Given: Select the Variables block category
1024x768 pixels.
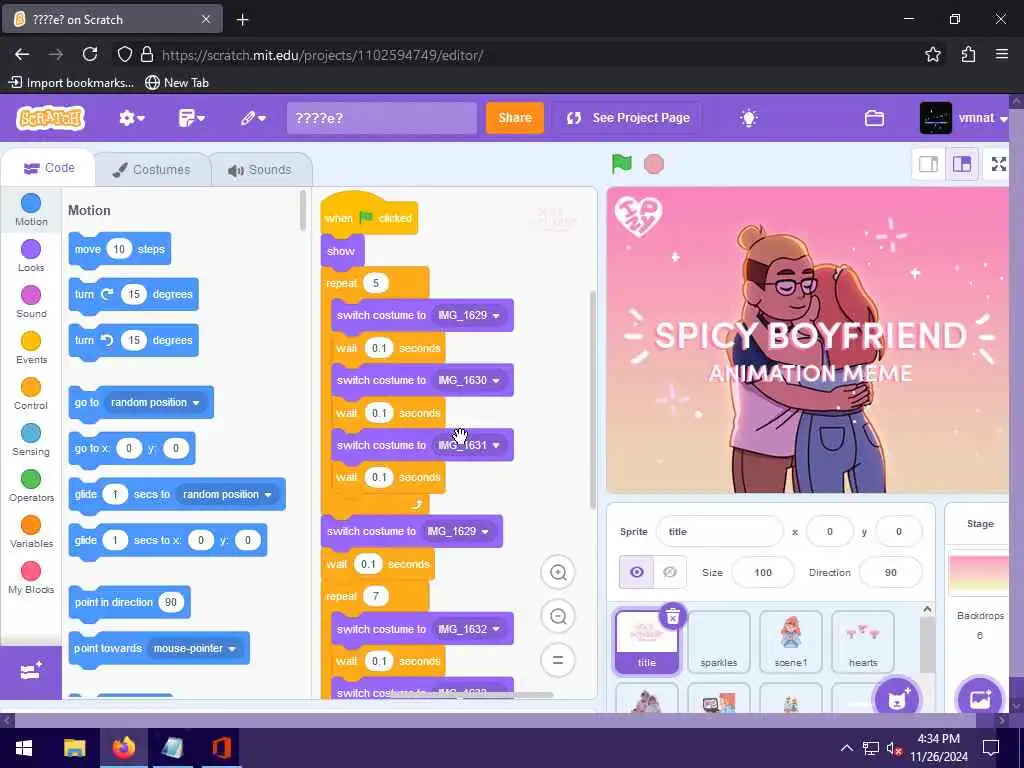Looking at the screenshot, I should (31, 532).
